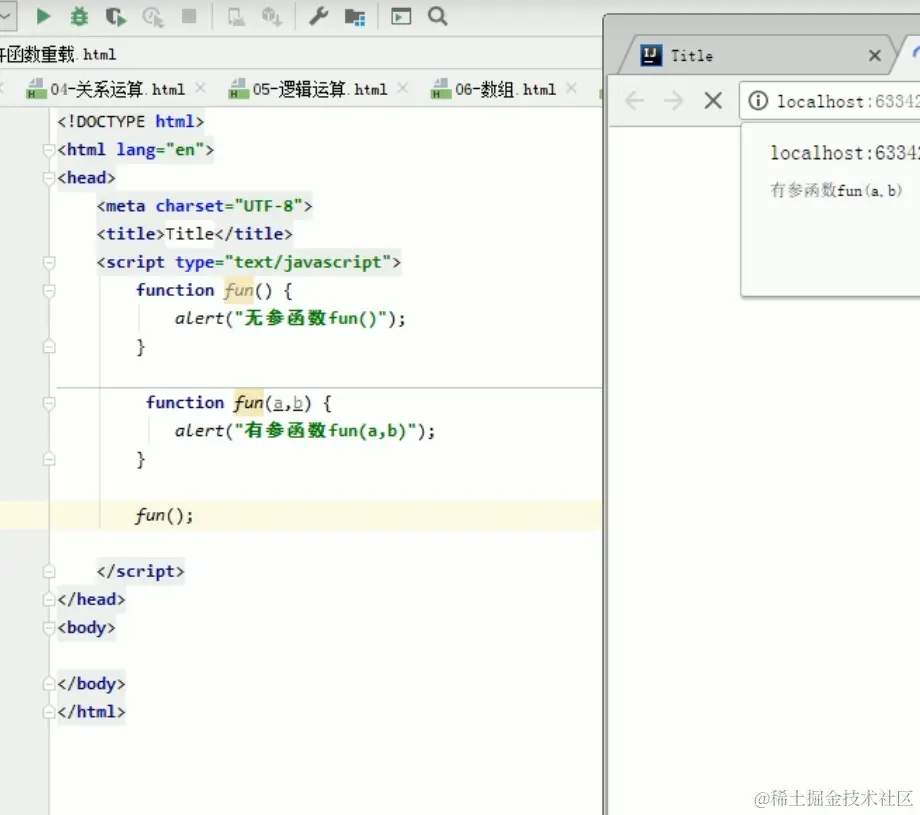The width and height of the screenshot is (920, 815).
Task: Click the <title>Title</title> line
Action: pos(194,234)
